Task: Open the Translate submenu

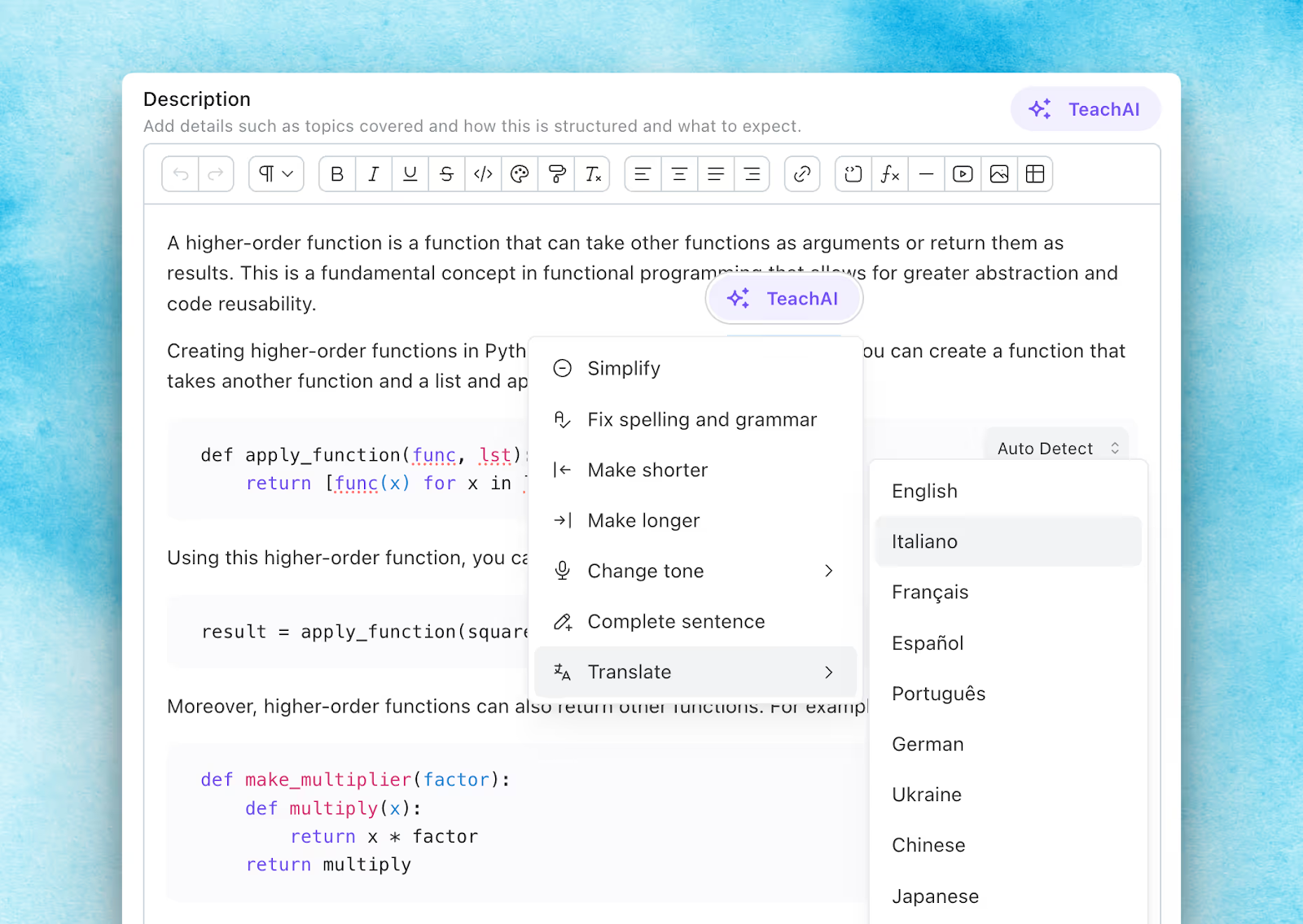Action: click(695, 672)
